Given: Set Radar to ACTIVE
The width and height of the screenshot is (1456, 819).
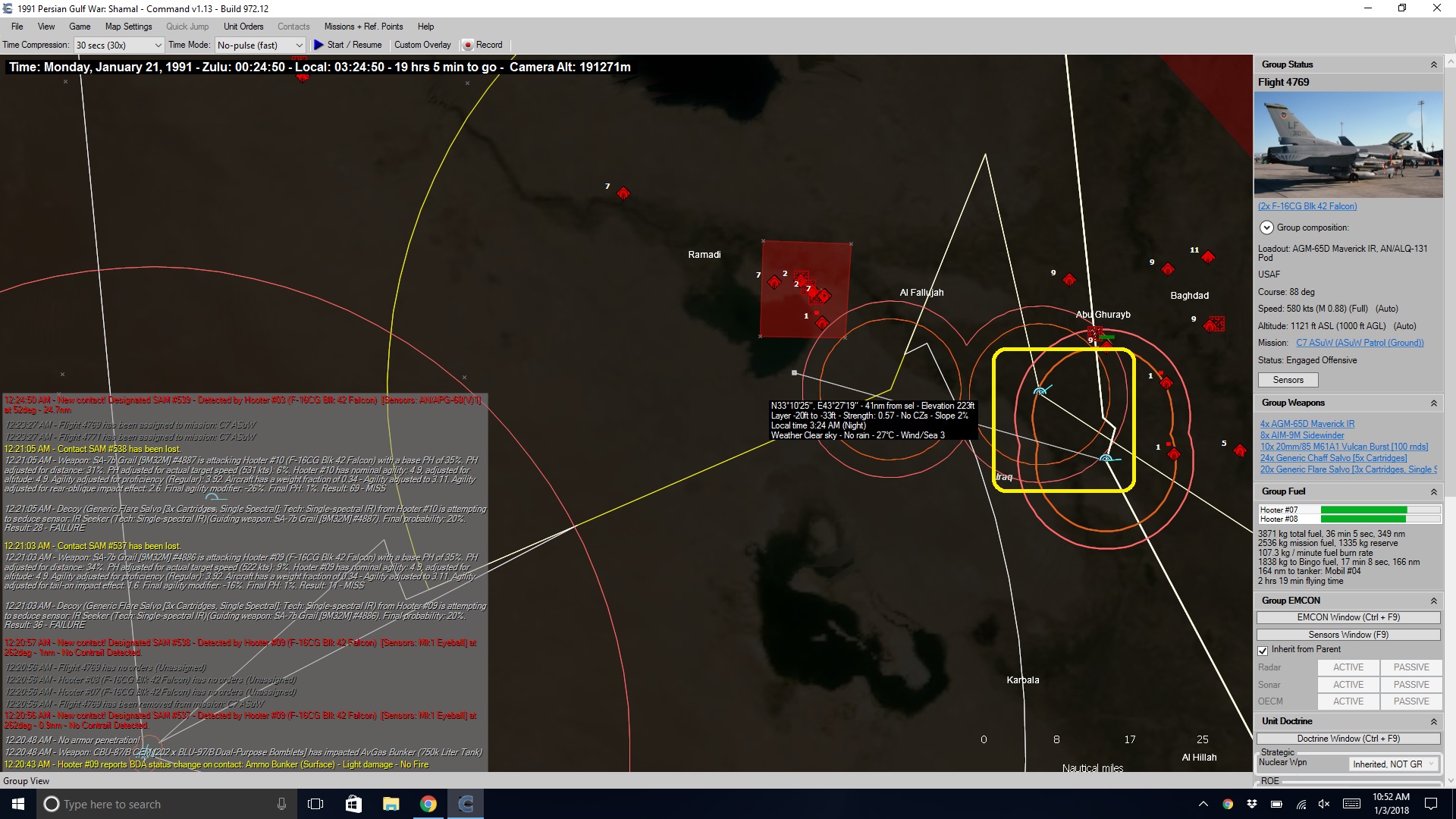Looking at the screenshot, I should [x=1348, y=667].
